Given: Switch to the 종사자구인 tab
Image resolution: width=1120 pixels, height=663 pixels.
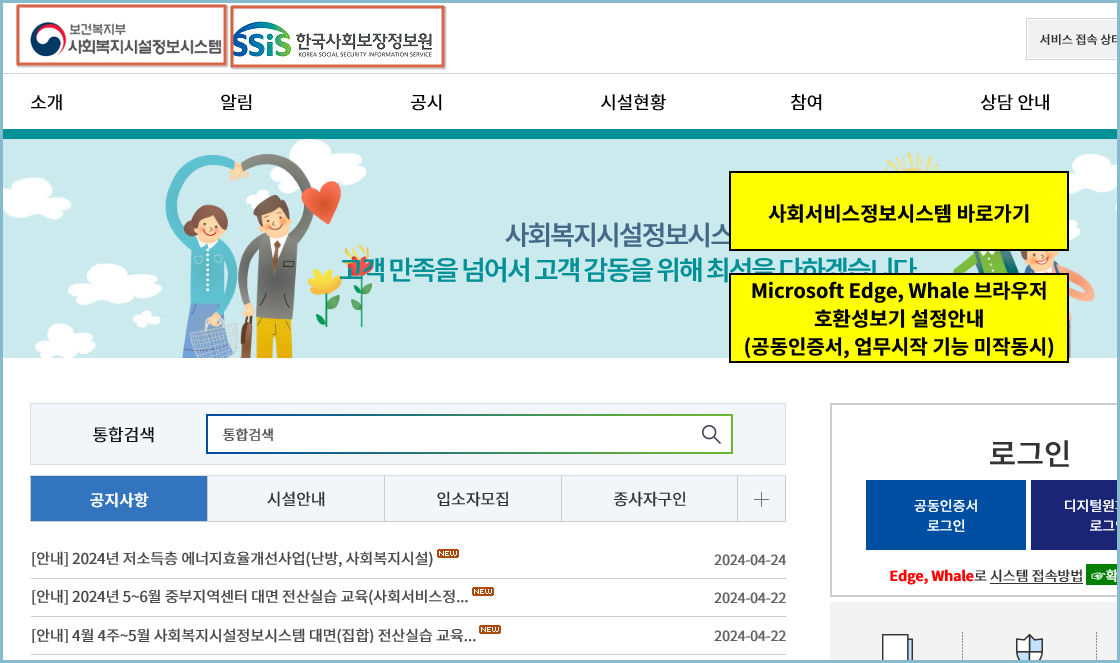Looking at the screenshot, I should coord(649,498).
